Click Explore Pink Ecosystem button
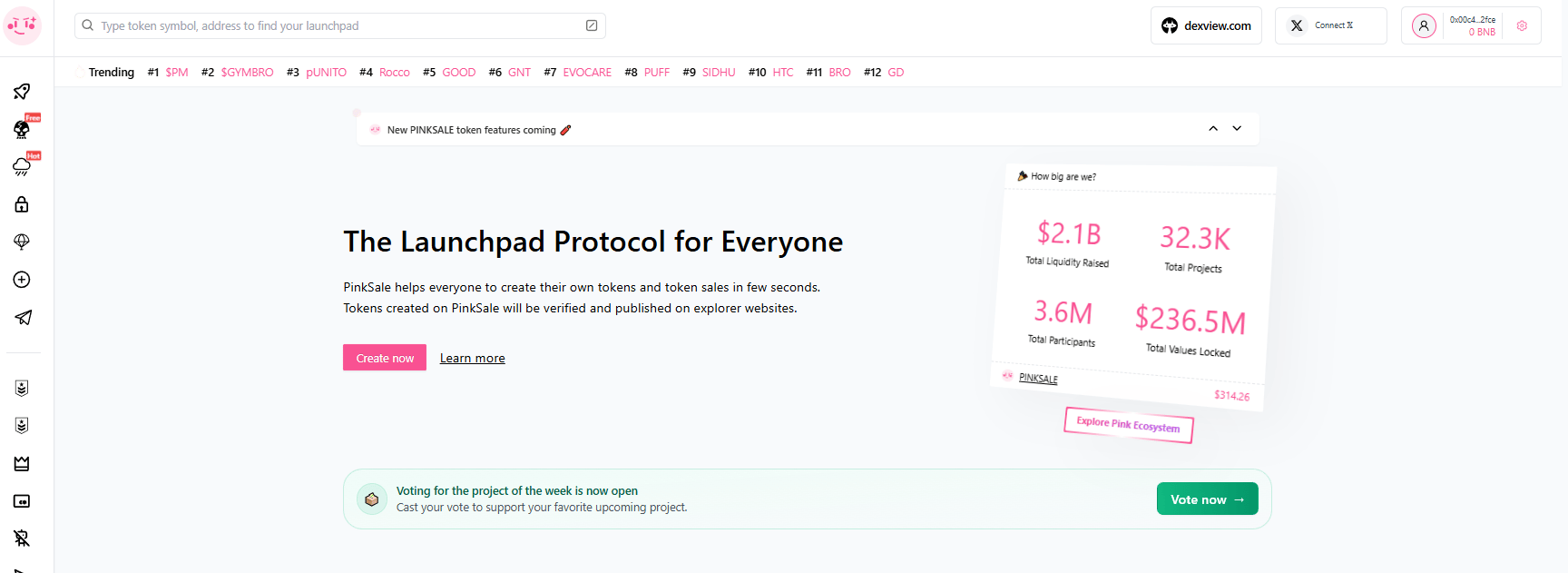 pos(1129,425)
